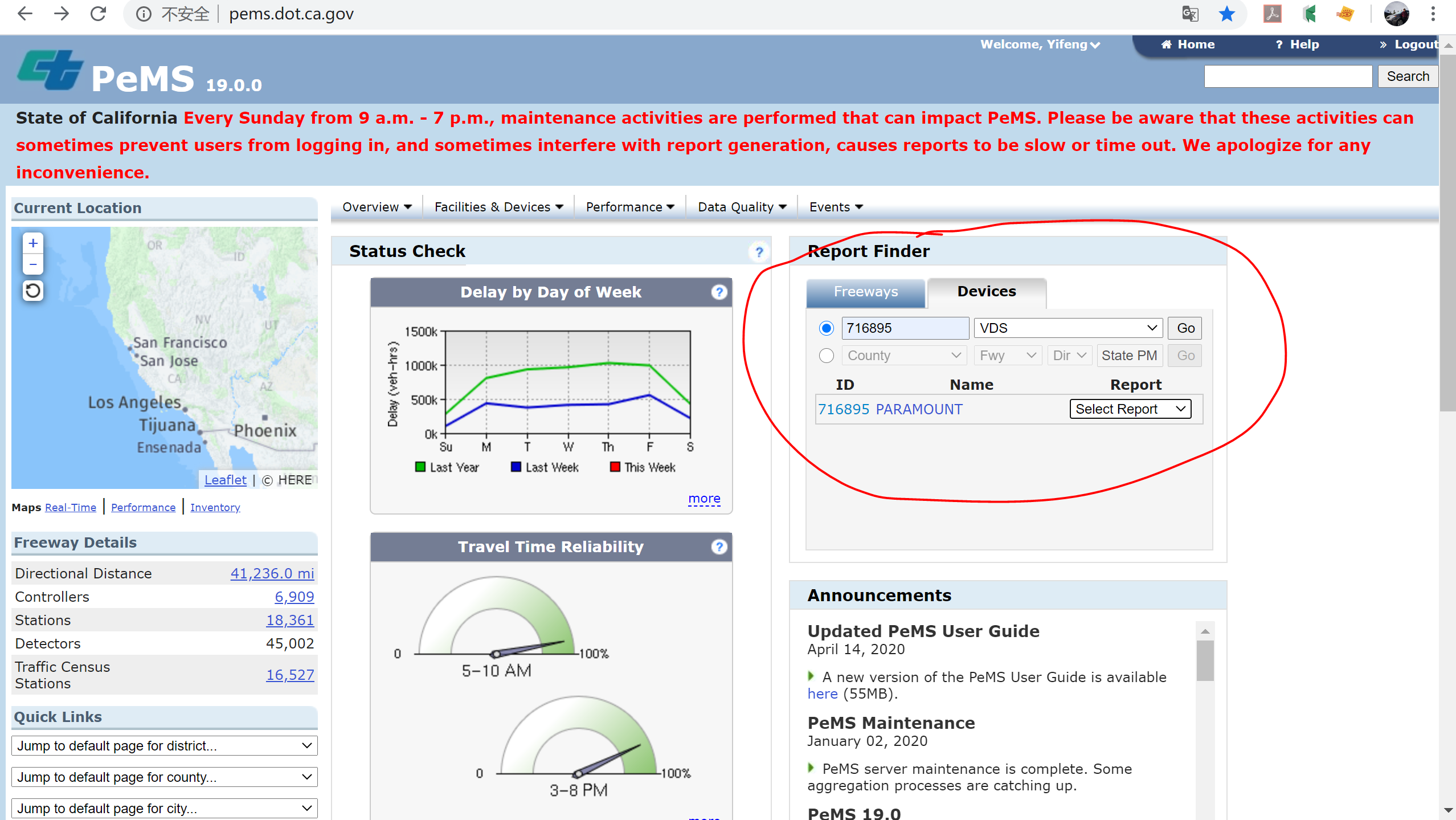The image size is (1456, 820).
Task: Click the browser back arrow
Action: (25, 14)
